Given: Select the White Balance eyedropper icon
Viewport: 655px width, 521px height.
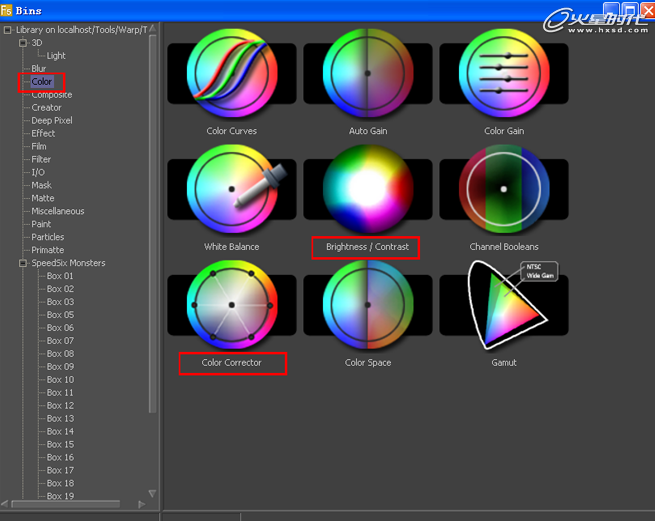Looking at the screenshot, I should pyautogui.click(x=232, y=189).
